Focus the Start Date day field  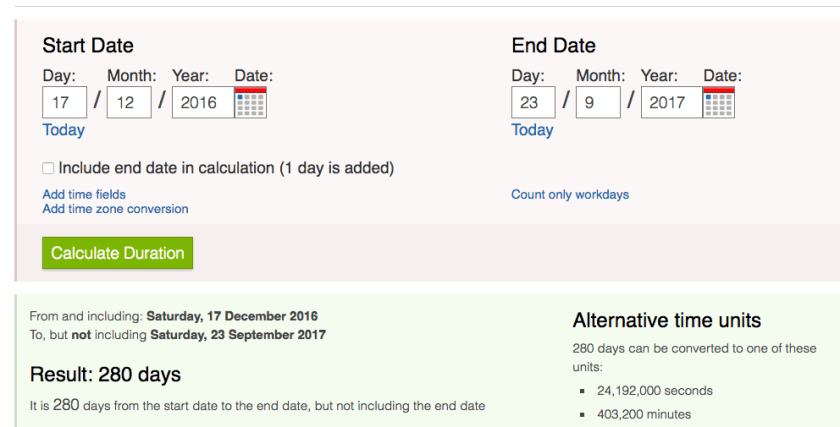click(x=65, y=102)
